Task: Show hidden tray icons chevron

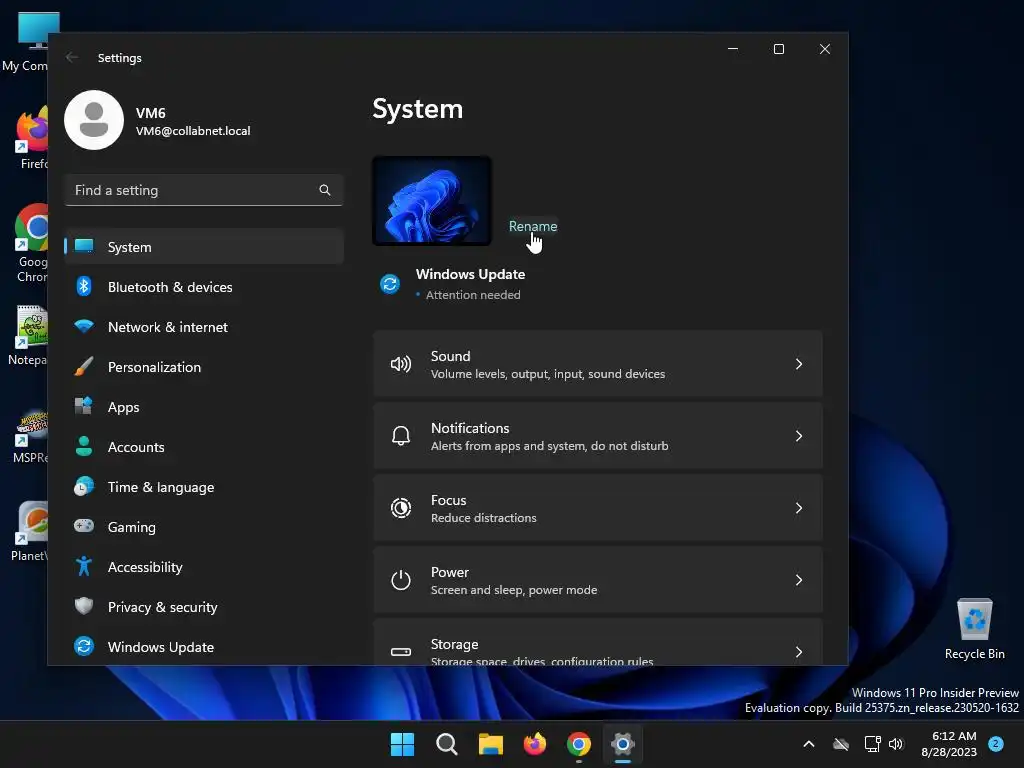Action: coord(808,744)
